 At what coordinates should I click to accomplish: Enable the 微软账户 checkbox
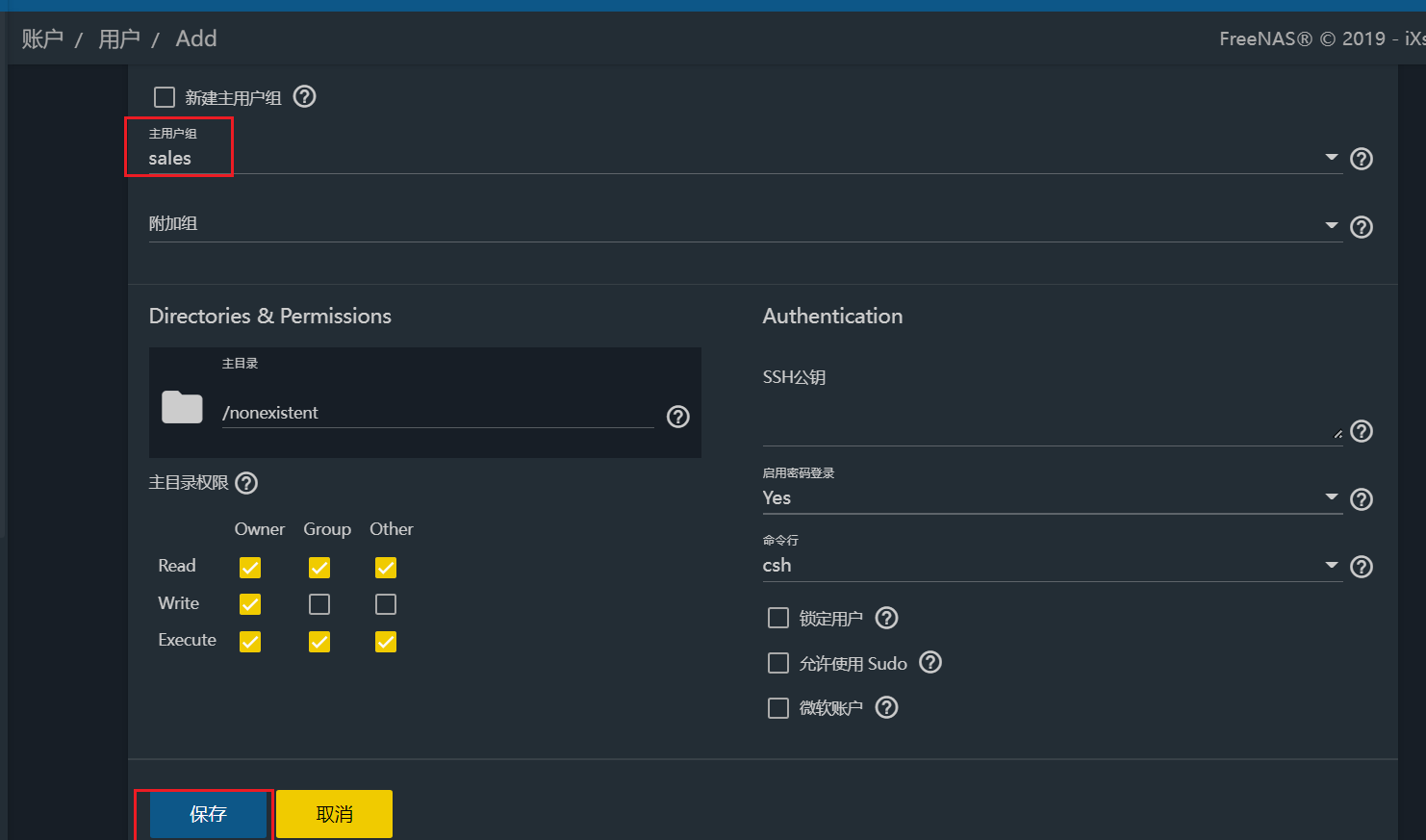tap(778, 708)
